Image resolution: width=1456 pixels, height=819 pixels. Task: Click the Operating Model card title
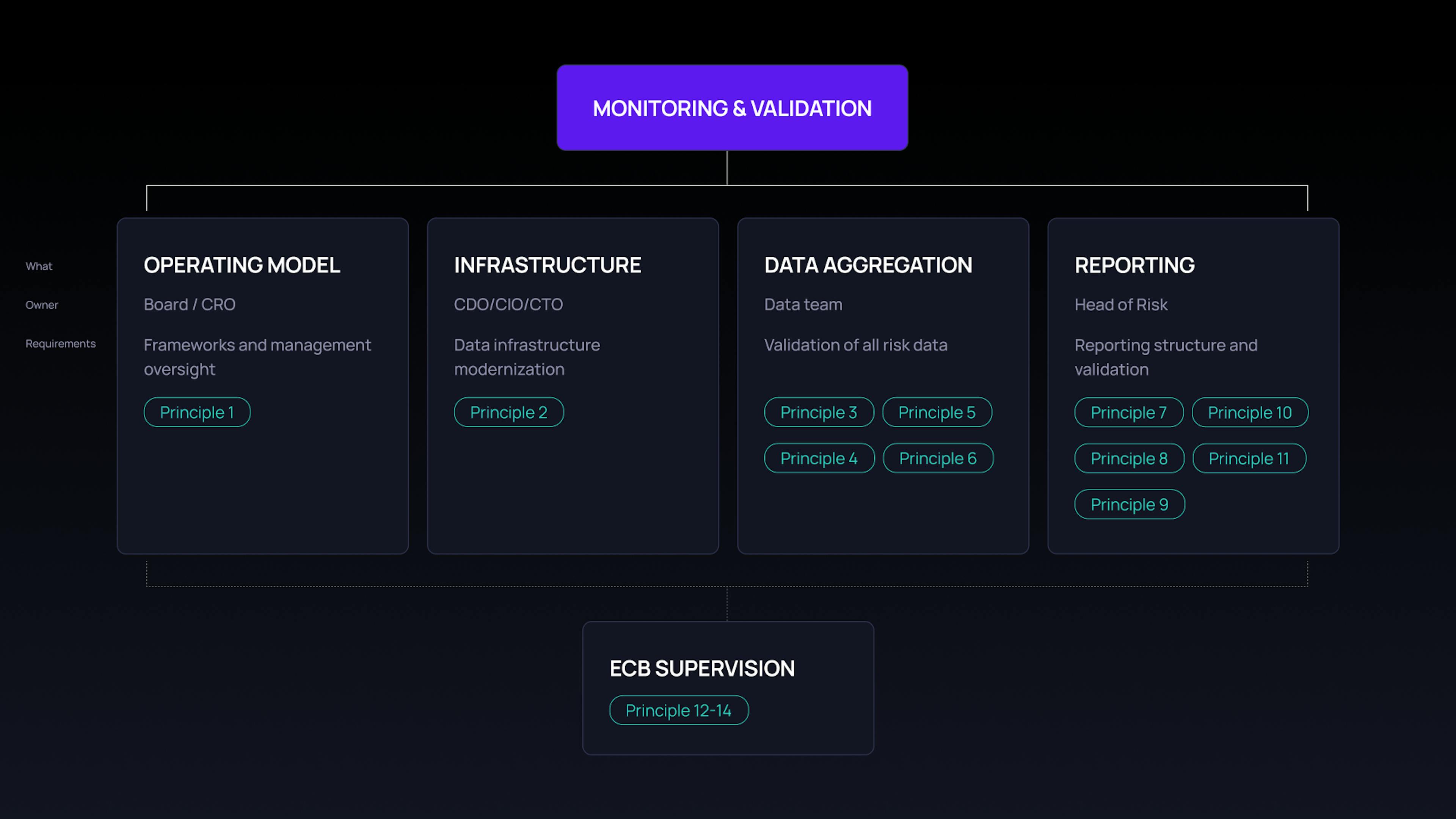(x=242, y=265)
